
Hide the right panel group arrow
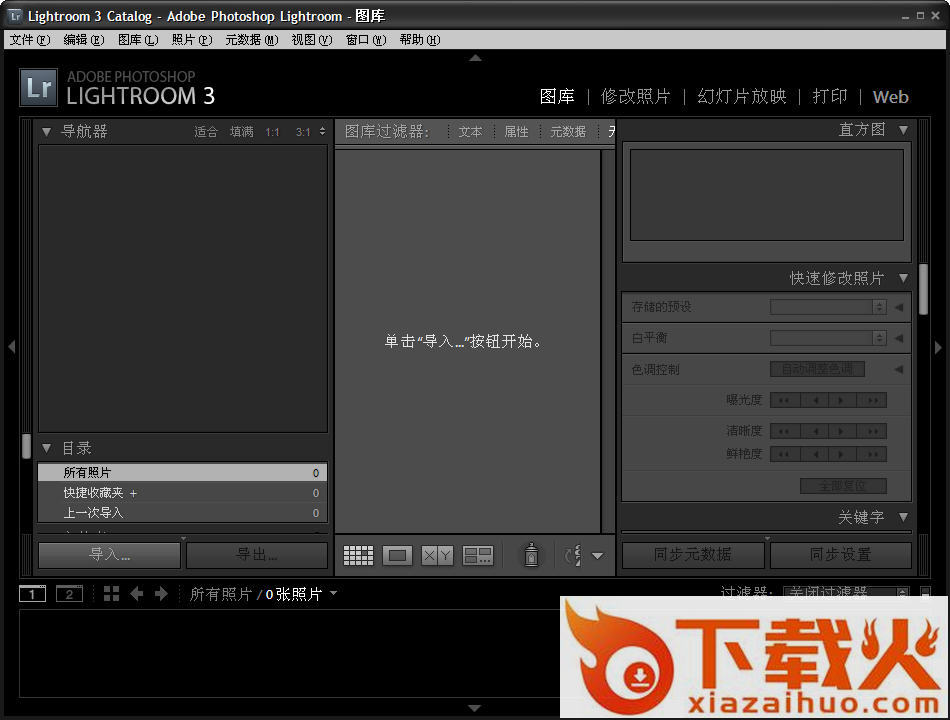[x=938, y=347]
